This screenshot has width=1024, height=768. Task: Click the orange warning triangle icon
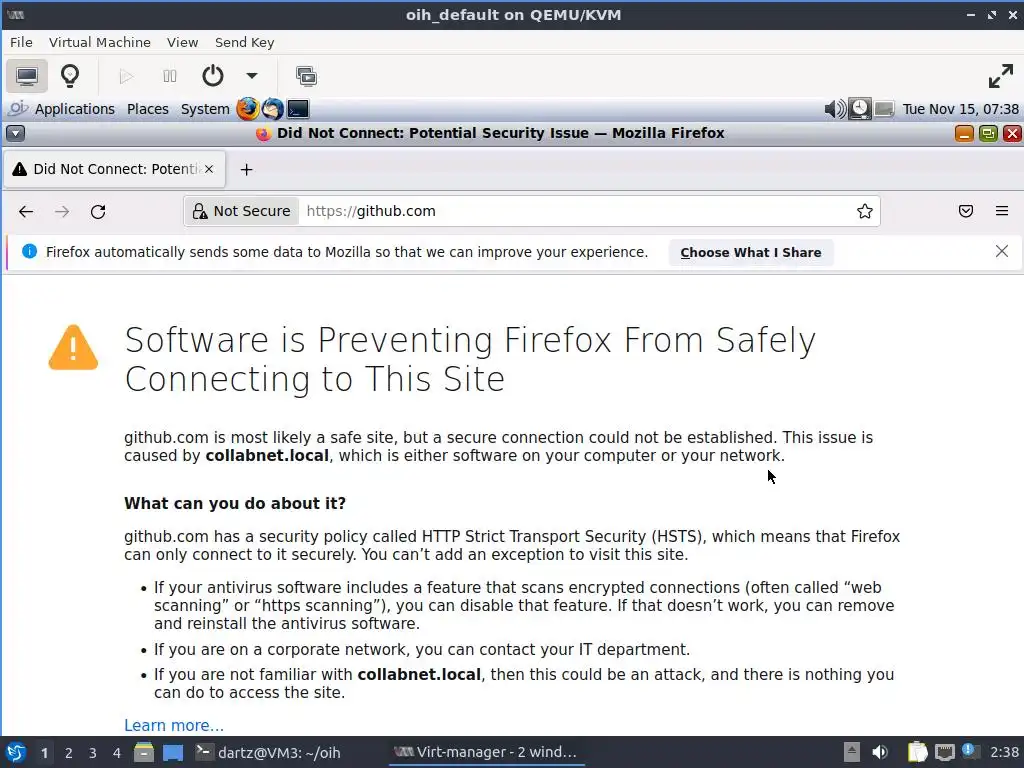coord(73,347)
